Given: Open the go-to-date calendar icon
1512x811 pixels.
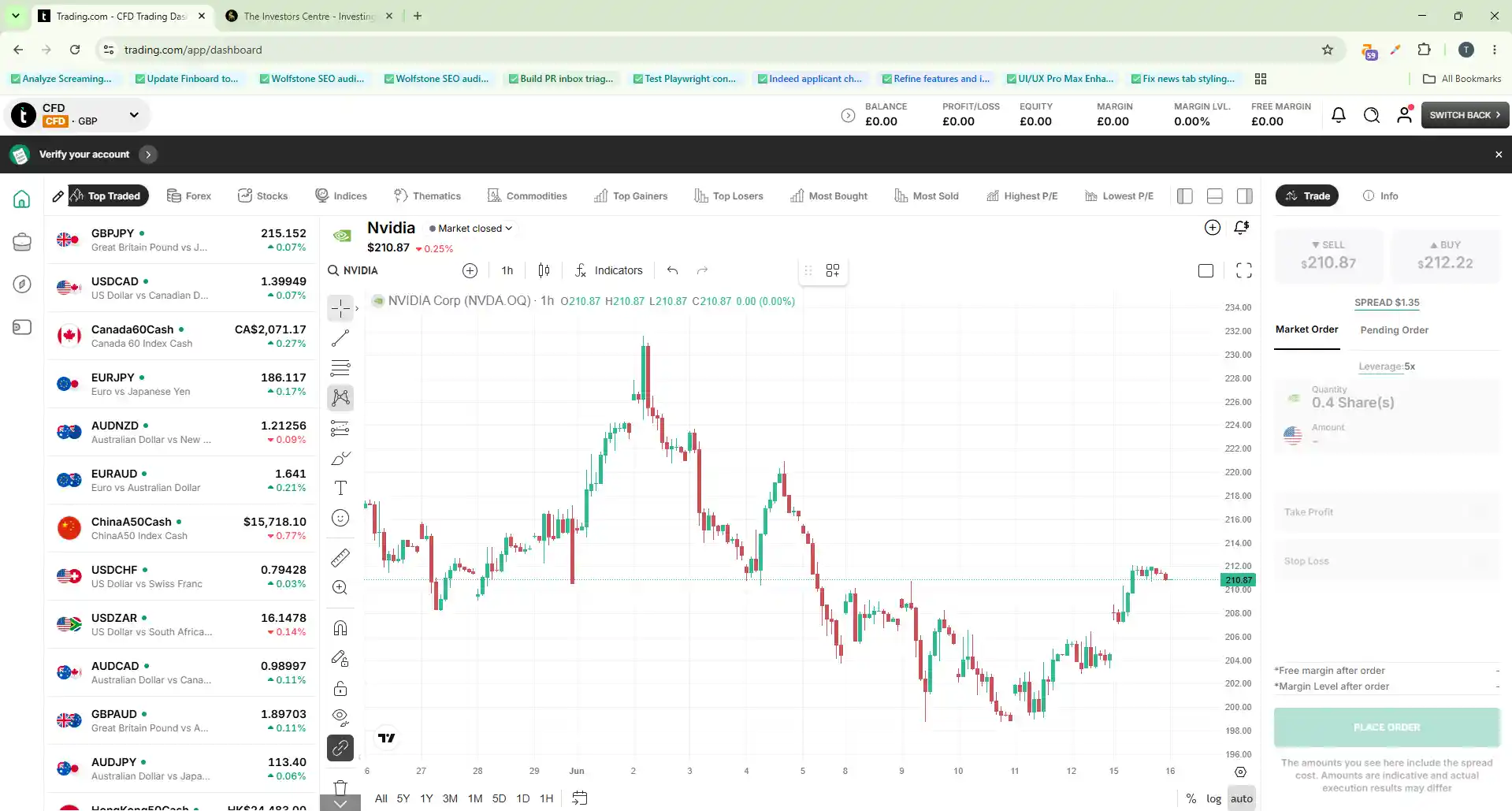Looking at the screenshot, I should point(580,798).
